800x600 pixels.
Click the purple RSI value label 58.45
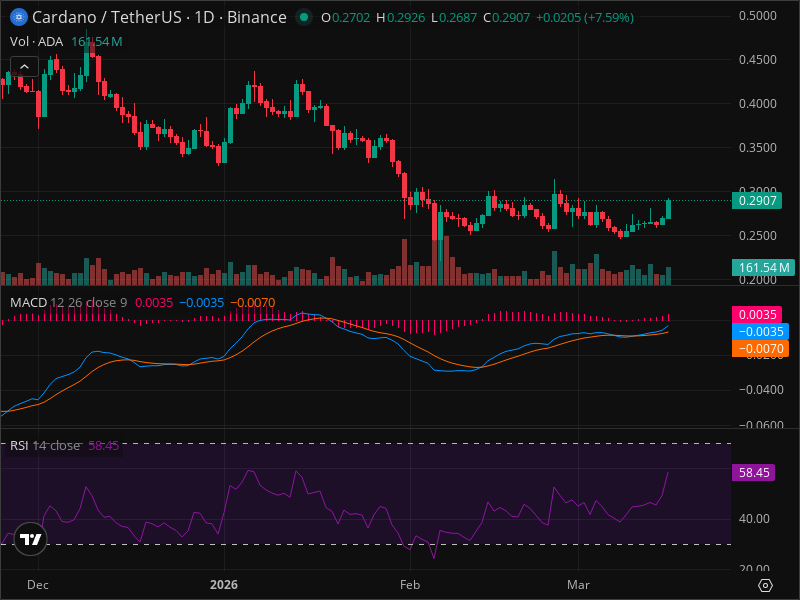click(754, 472)
